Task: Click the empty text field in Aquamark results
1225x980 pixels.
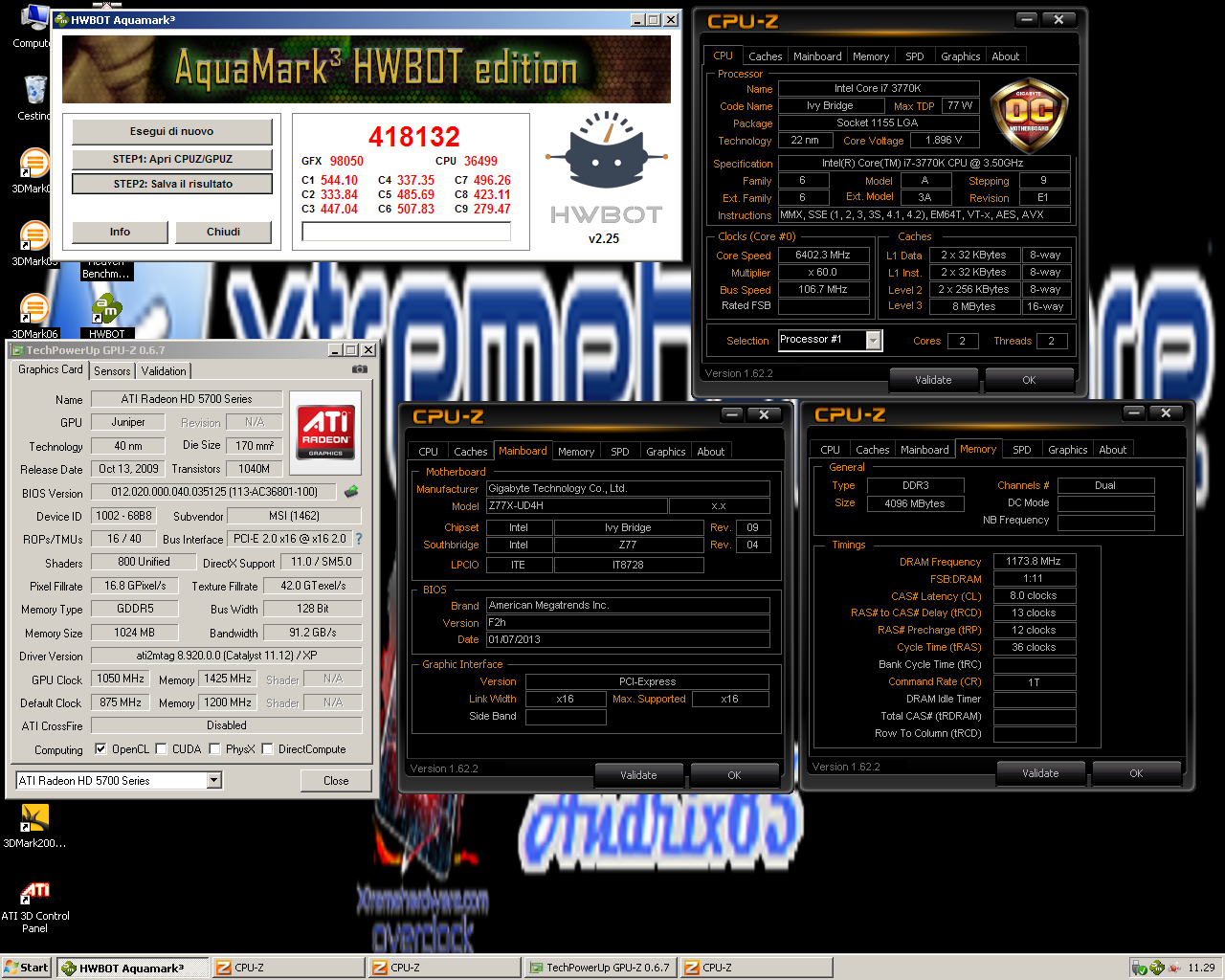Action: pyautogui.click(x=407, y=232)
